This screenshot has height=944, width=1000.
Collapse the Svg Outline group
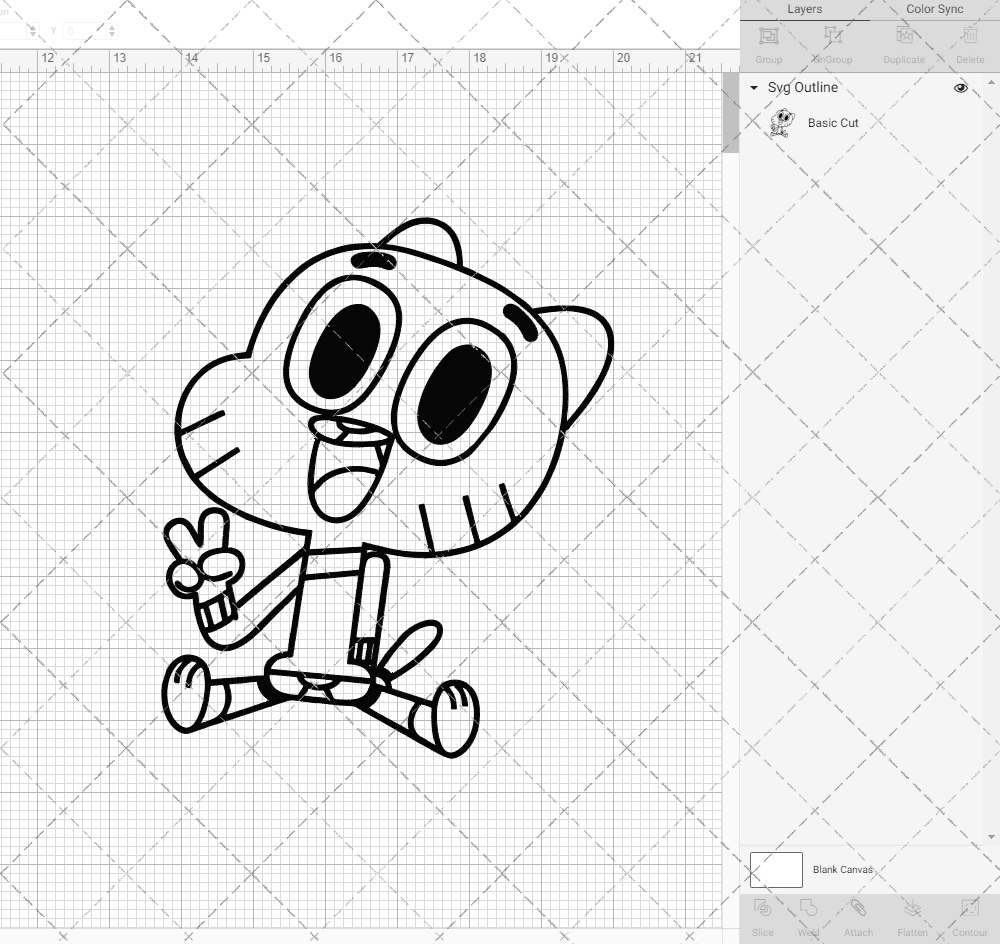pyautogui.click(x=753, y=88)
